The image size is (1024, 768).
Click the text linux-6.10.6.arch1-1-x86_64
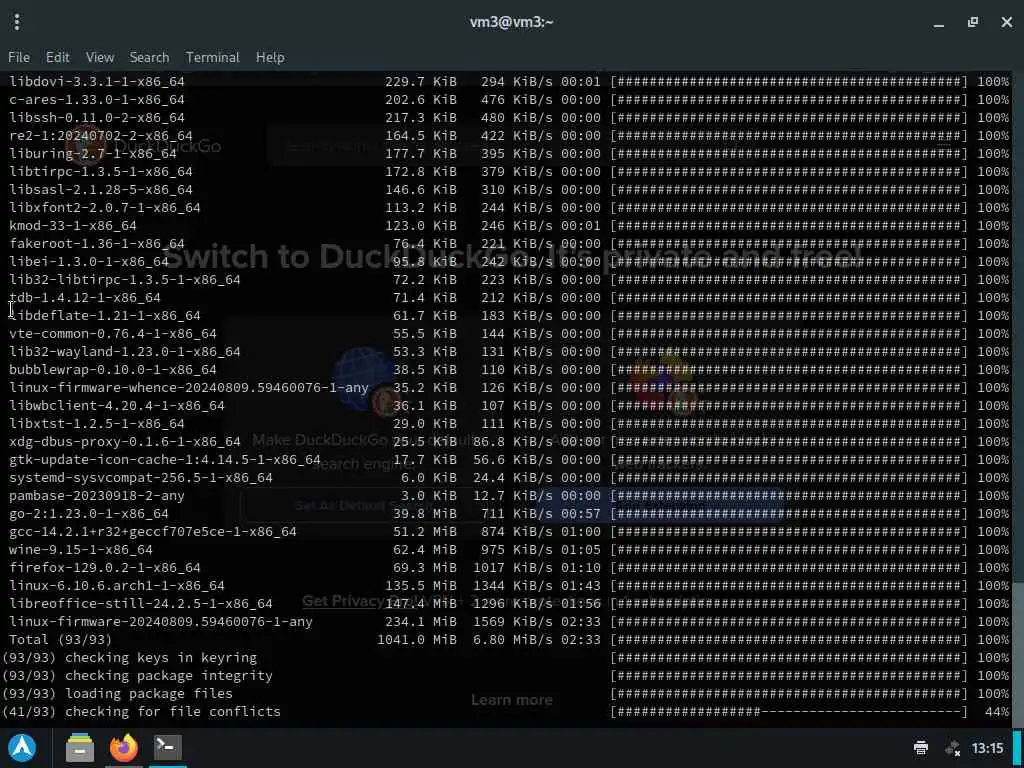point(117,586)
